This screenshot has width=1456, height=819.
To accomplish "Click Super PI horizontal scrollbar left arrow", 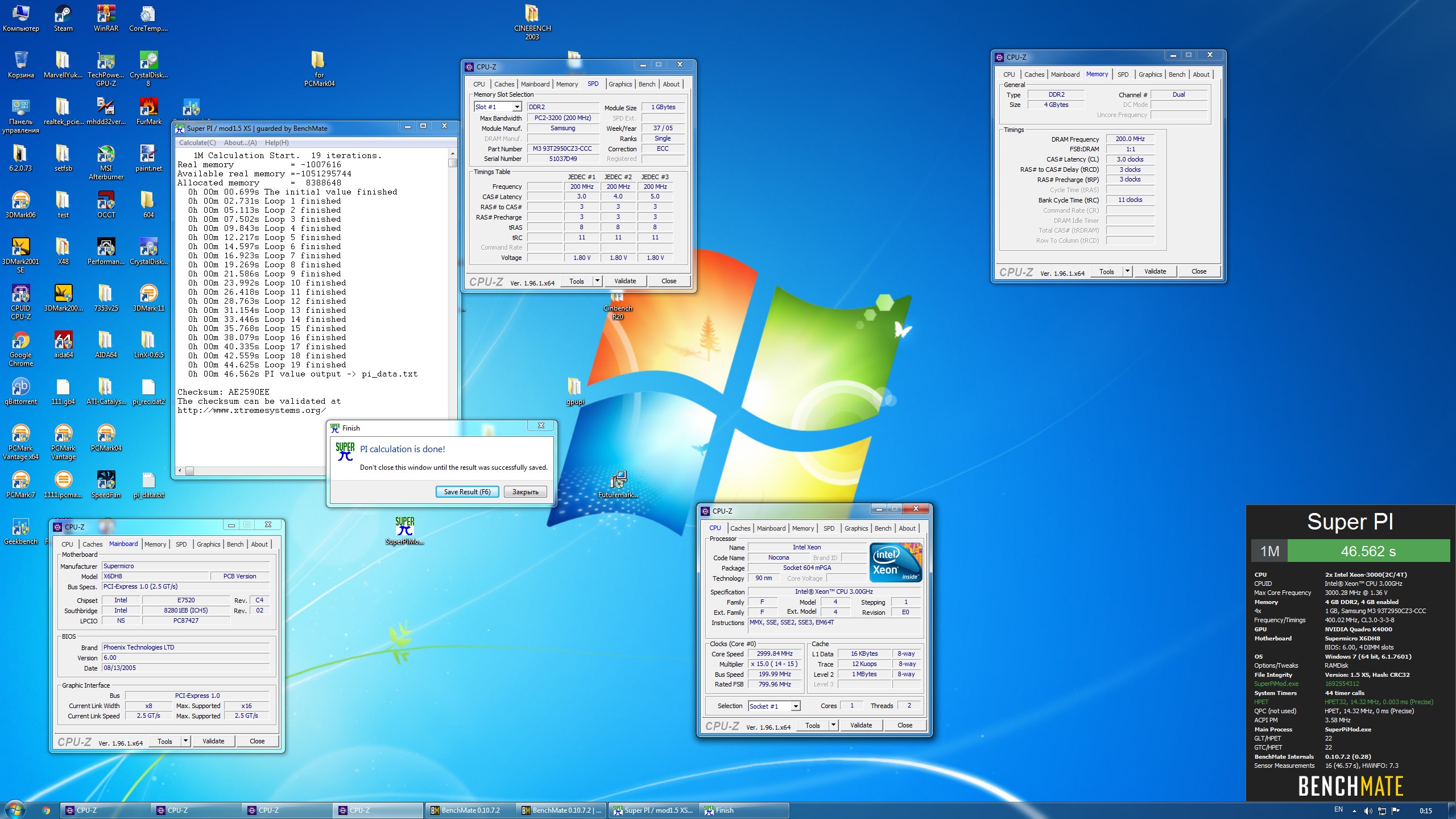I will pos(180,471).
